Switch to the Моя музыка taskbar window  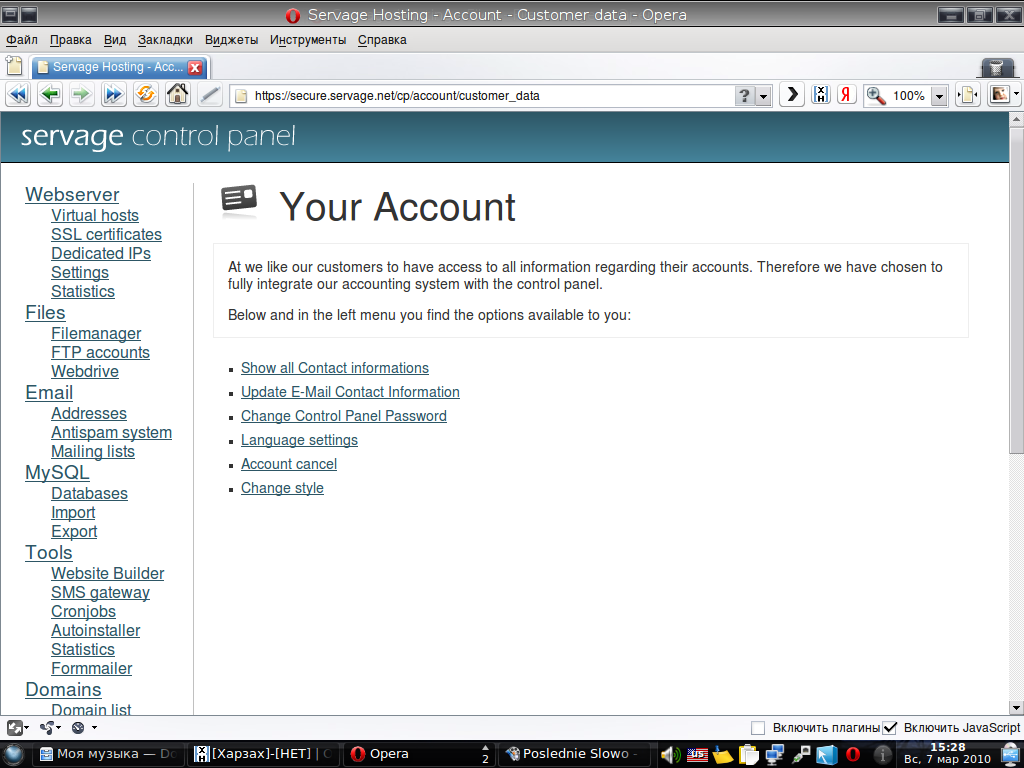pyautogui.click(x=108, y=754)
